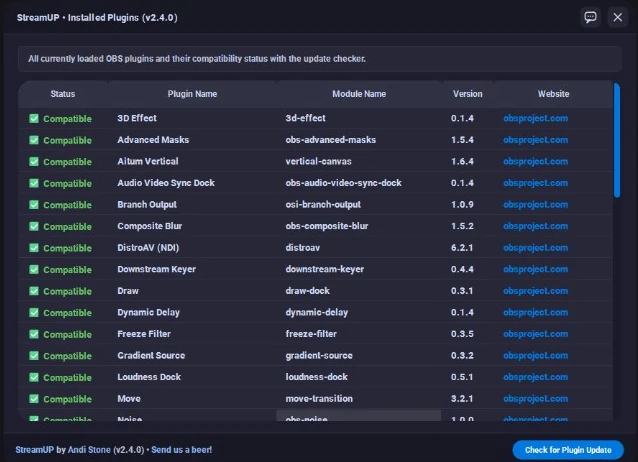This screenshot has width=638, height=462.
Task: Open obsproject.com link for Audio Video Sync Dock
Action: [x=535, y=183]
